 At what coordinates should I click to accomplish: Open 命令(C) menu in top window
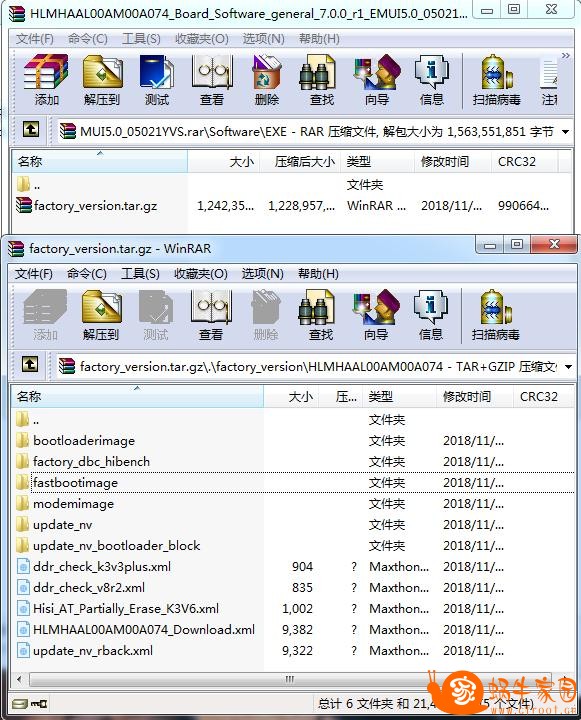(87, 39)
